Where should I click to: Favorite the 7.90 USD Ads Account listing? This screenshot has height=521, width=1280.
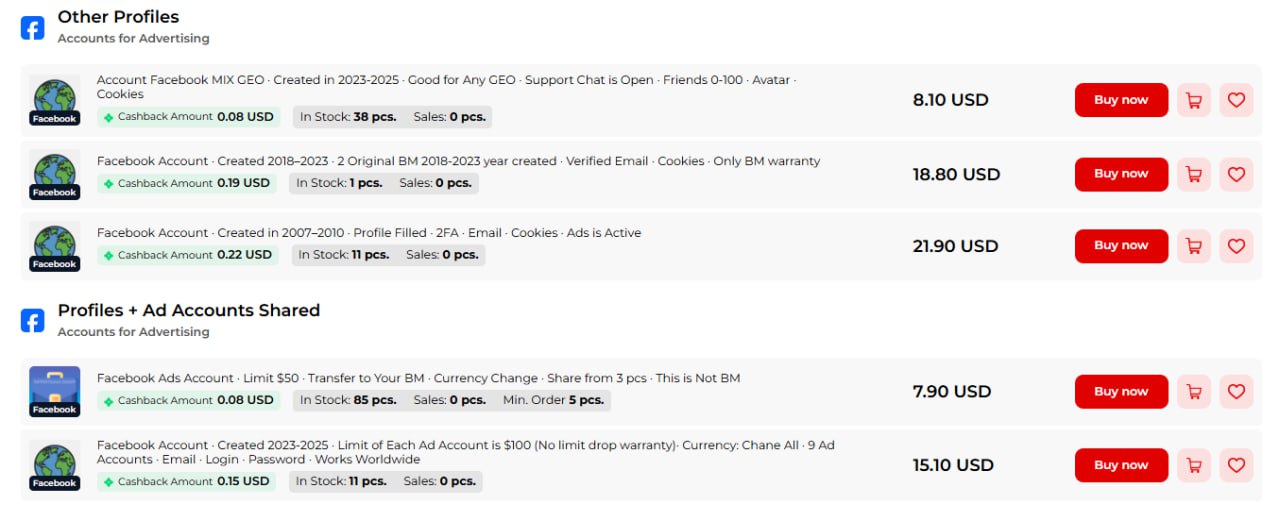(x=1236, y=392)
